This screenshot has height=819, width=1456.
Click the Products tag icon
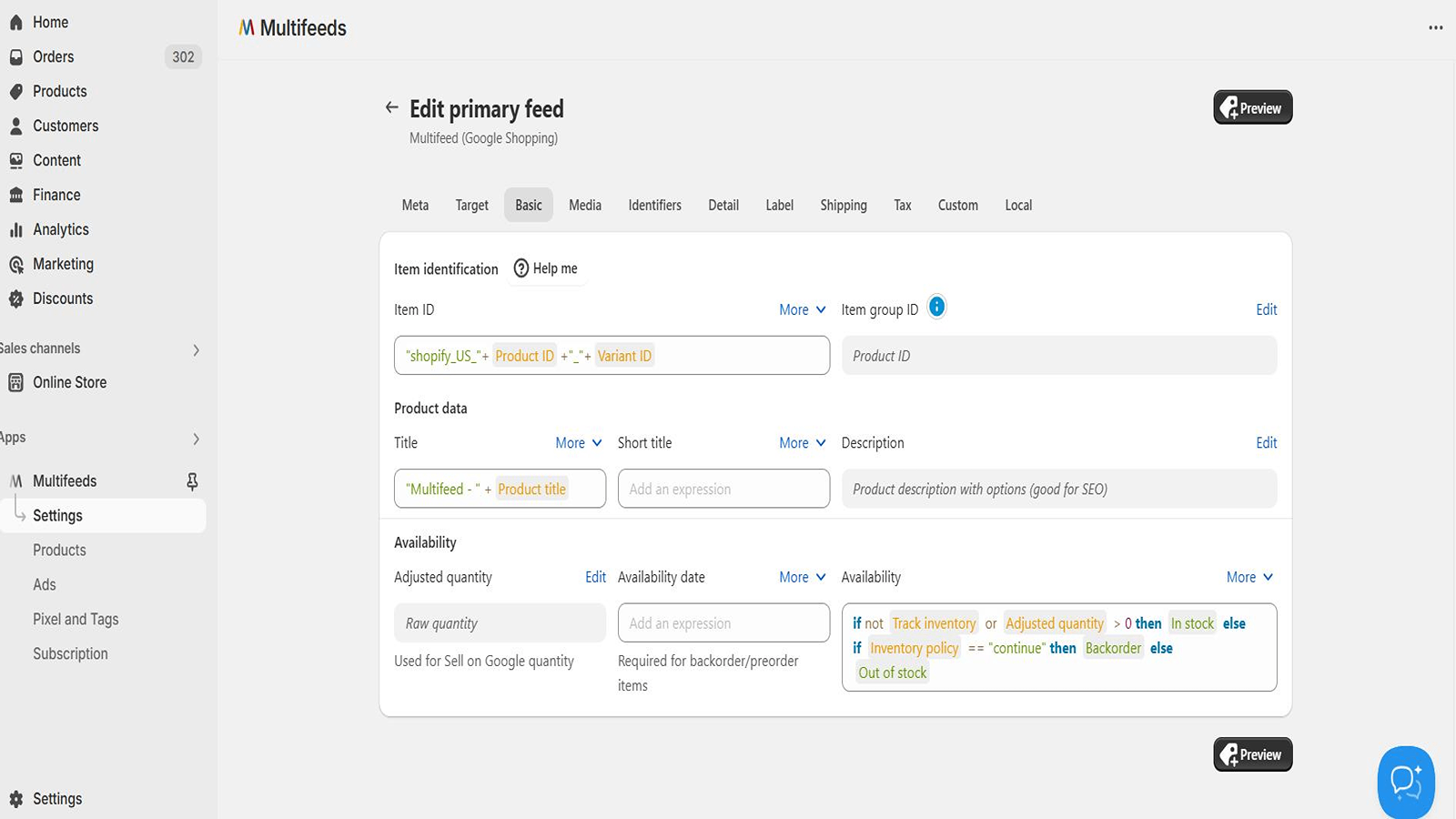tap(15, 91)
